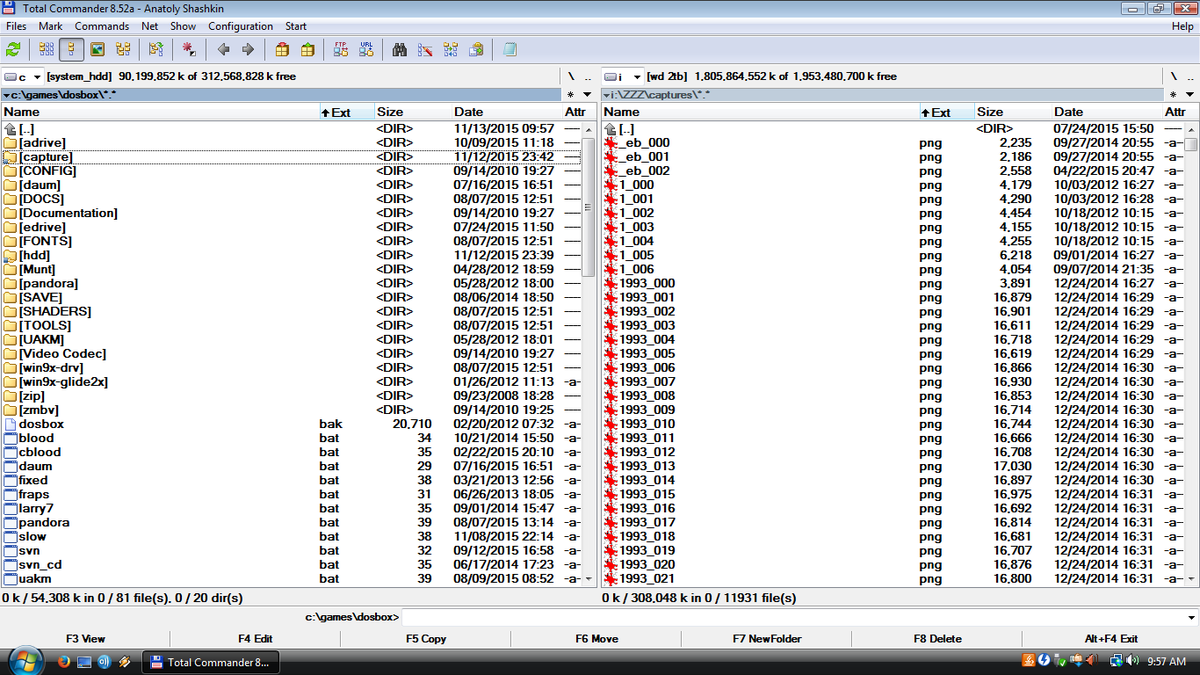Screen dimensions: 1200x675
Task: Click the Unpack files gift box icon
Action: [x=308, y=49]
